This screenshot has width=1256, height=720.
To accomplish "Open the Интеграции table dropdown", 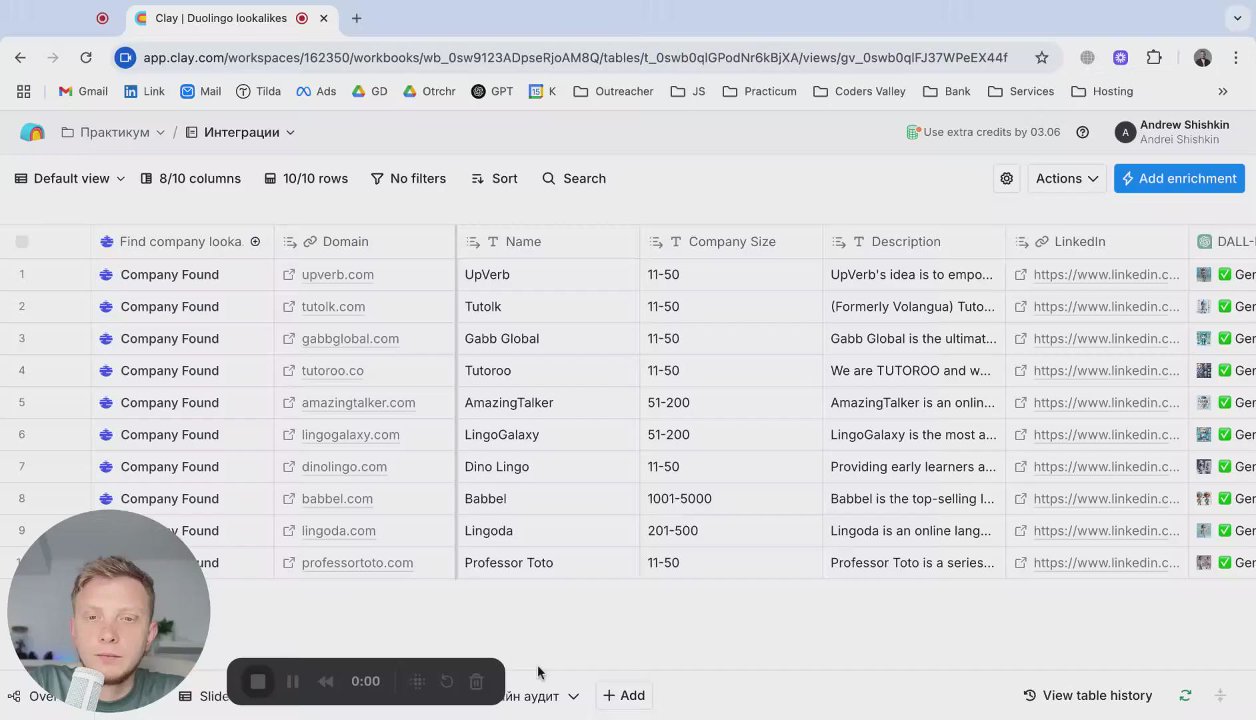I will click(240, 132).
